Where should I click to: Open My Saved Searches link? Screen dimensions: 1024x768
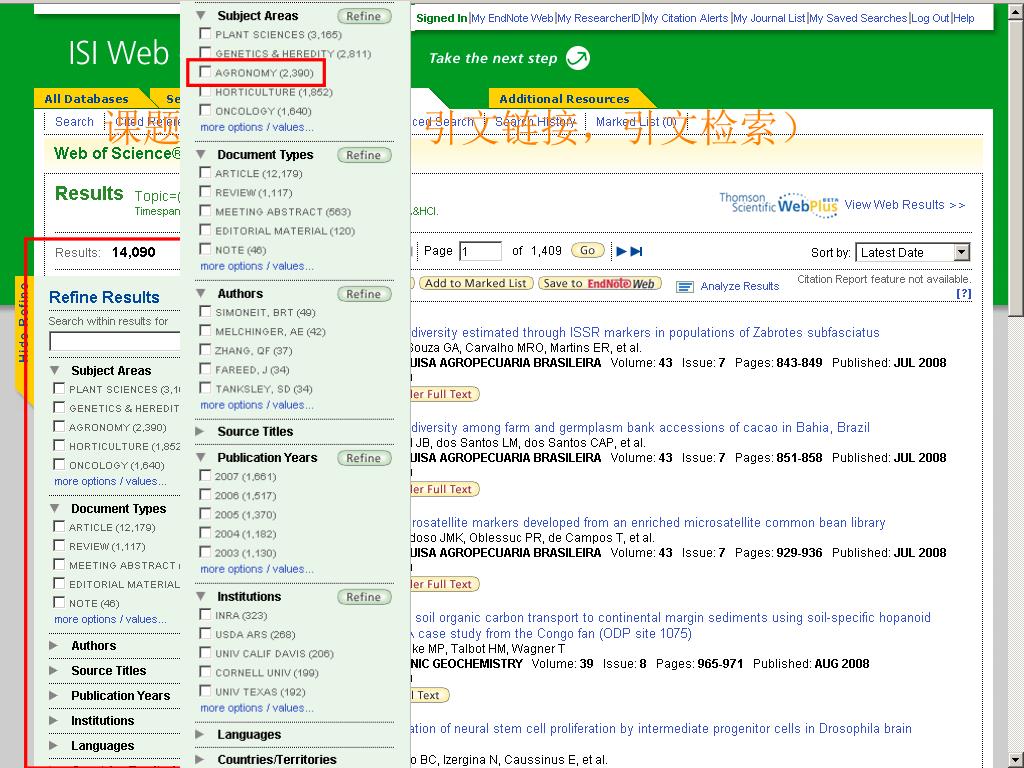tap(858, 18)
